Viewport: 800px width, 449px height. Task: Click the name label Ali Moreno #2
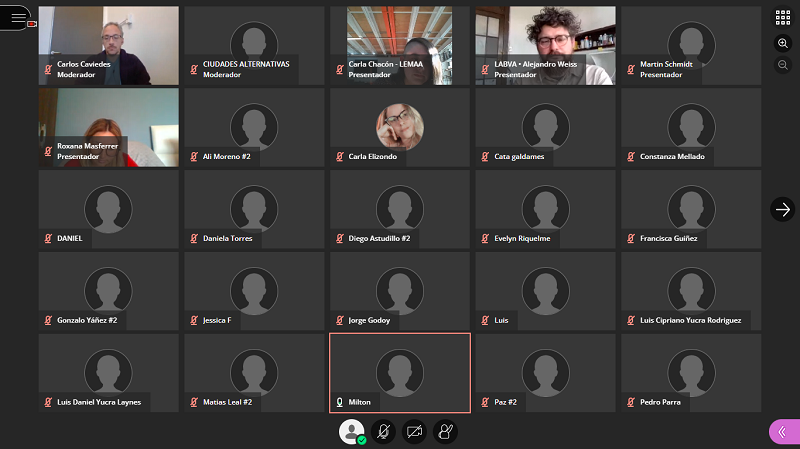pyautogui.click(x=227, y=157)
